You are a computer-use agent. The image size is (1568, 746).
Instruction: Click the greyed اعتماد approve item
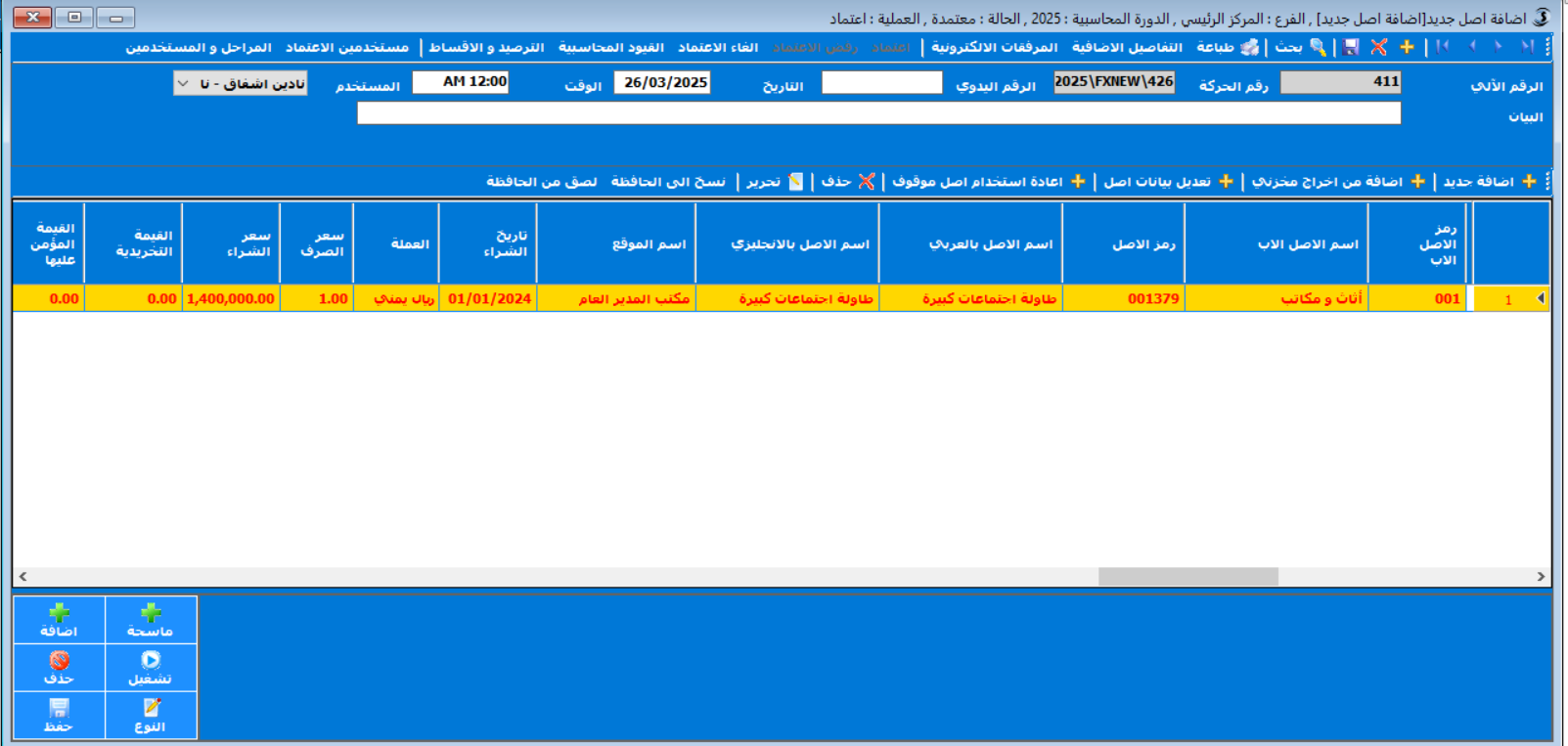tap(891, 47)
